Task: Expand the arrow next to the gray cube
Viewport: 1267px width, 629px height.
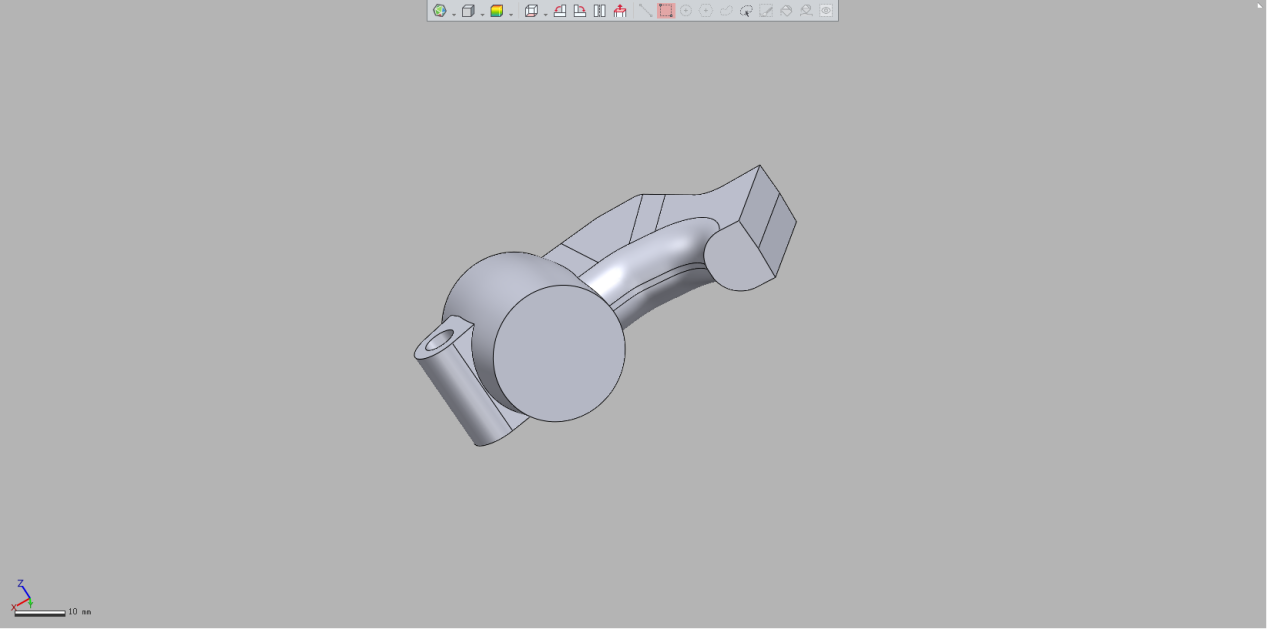Action: (x=482, y=13)
